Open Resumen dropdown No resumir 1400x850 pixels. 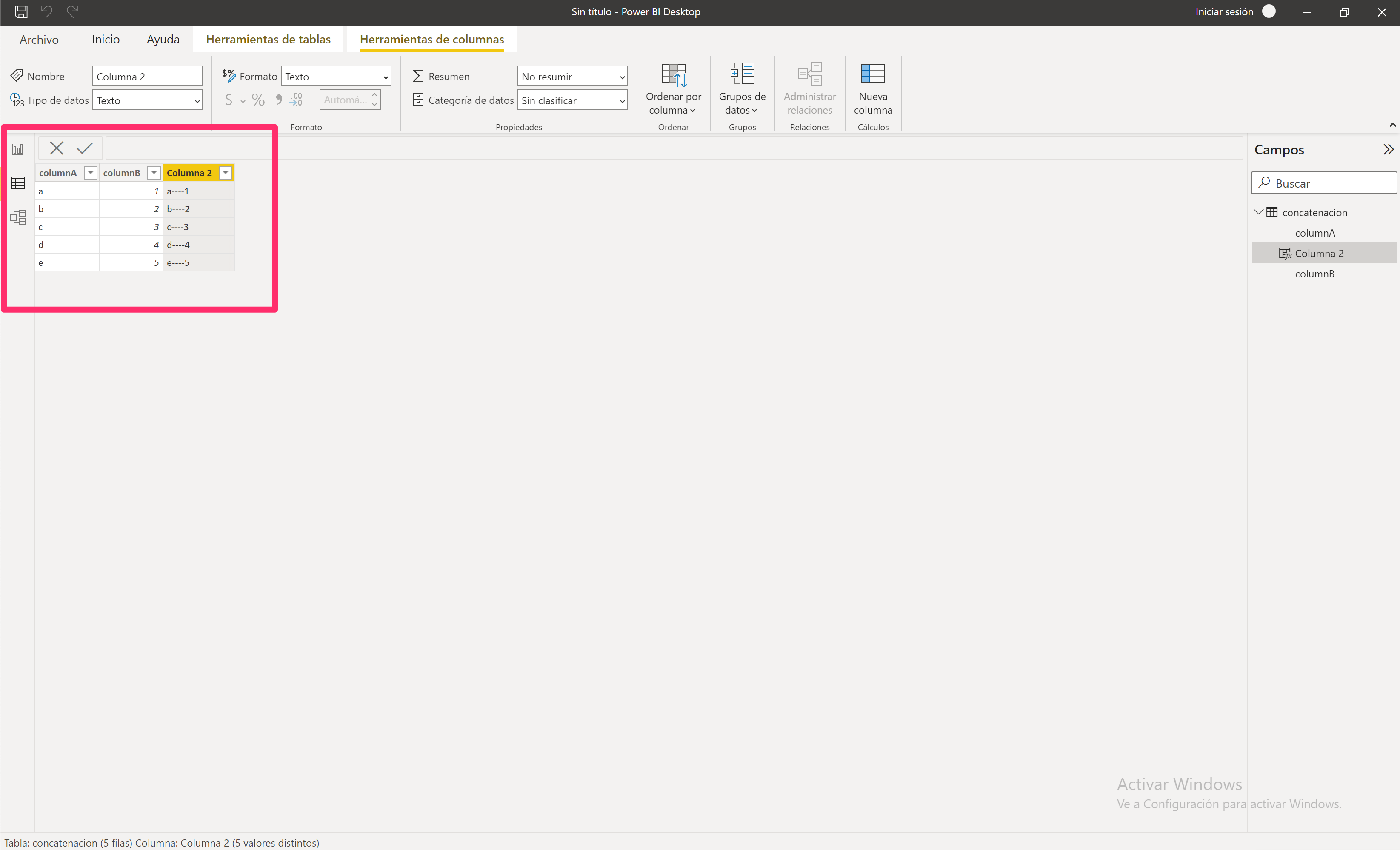click(572, 76)
